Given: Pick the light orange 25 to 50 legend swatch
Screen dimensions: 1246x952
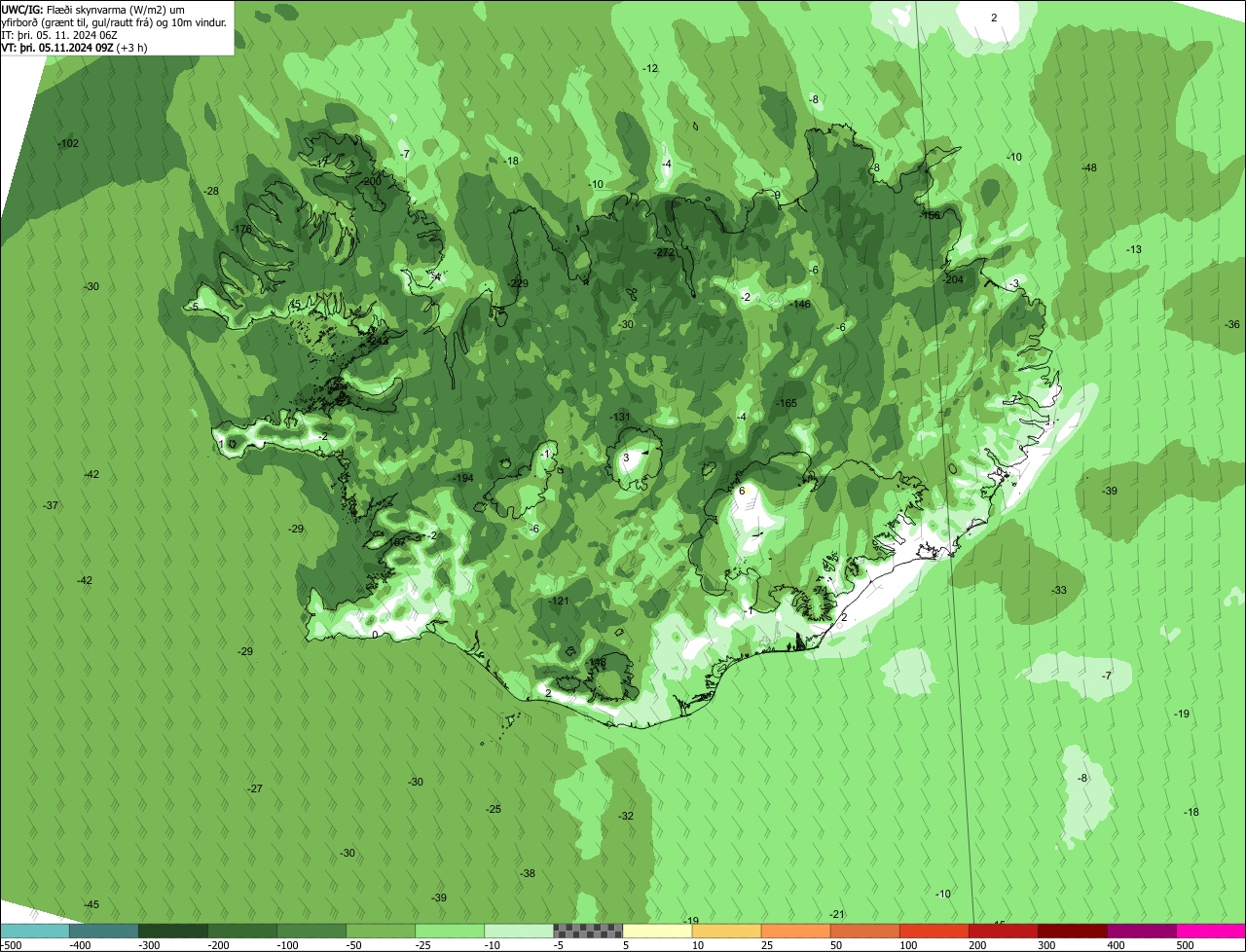Looking at the screenshot, I should (795, 931).
